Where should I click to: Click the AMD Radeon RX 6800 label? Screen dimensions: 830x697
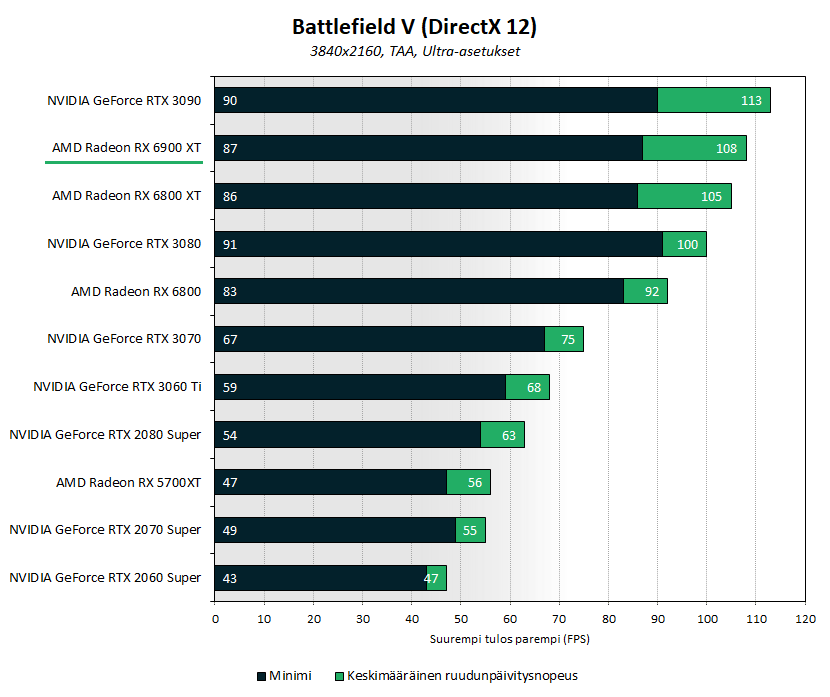136,292
